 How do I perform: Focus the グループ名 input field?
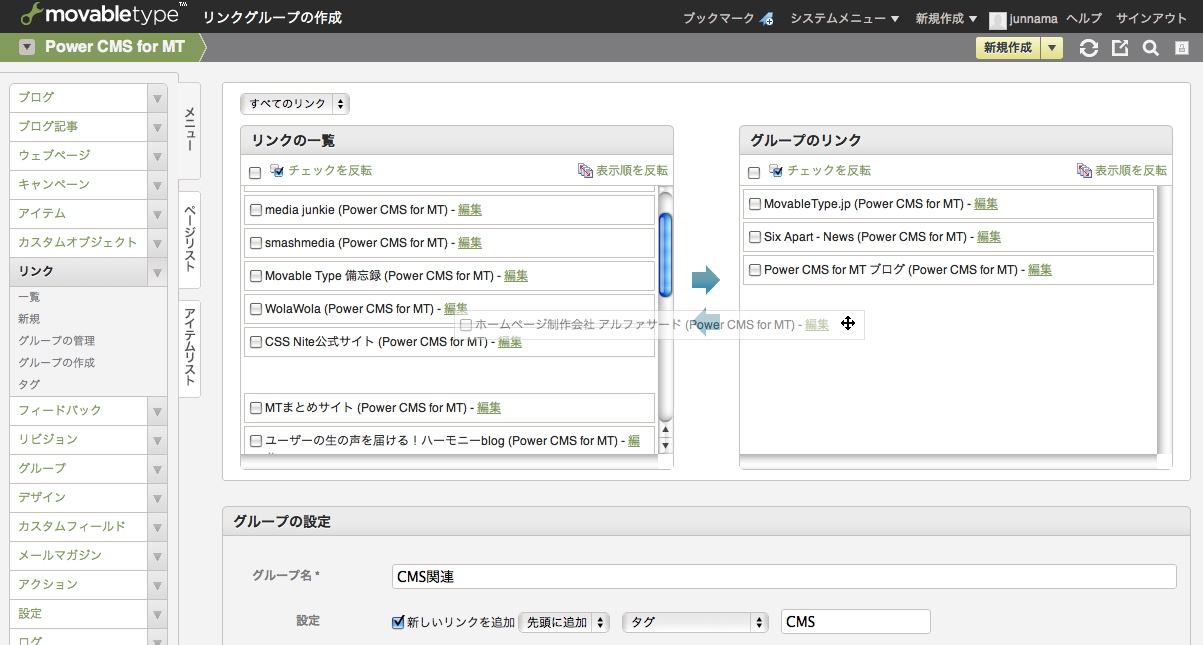pos(785,577)
